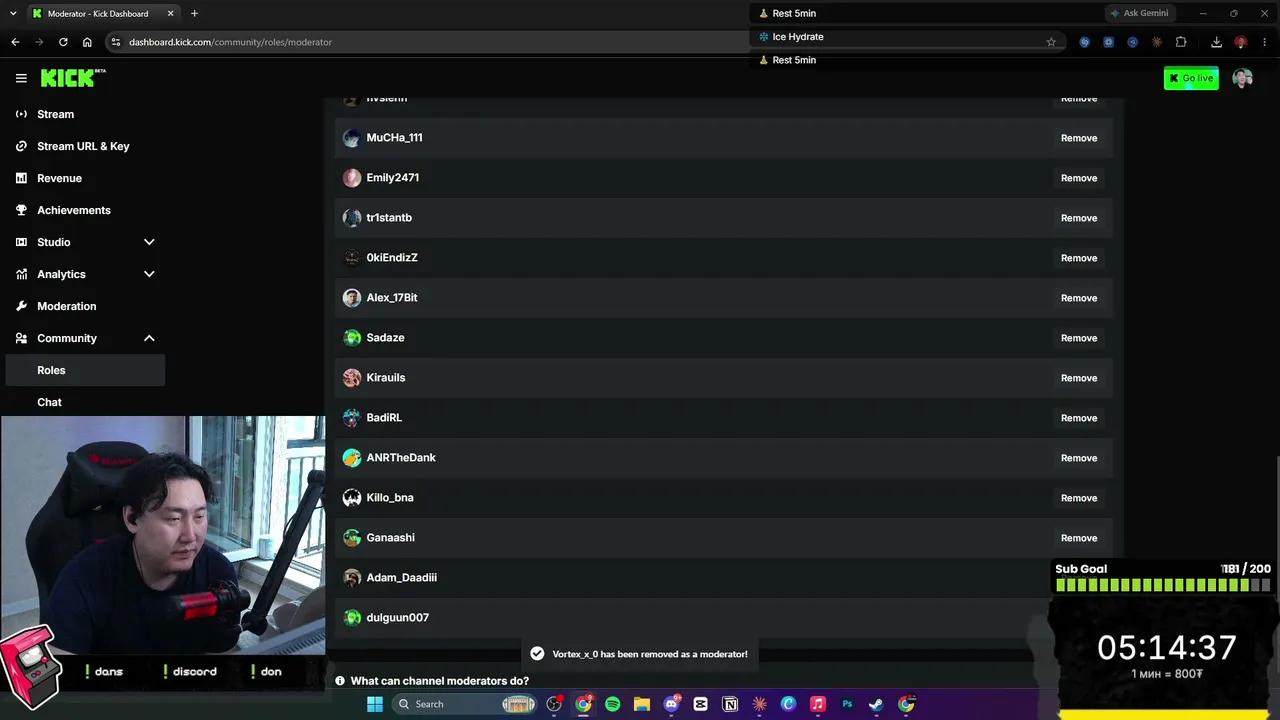Open Stream URL & Key page
The image size is (1280, 720).
point(85,146)
